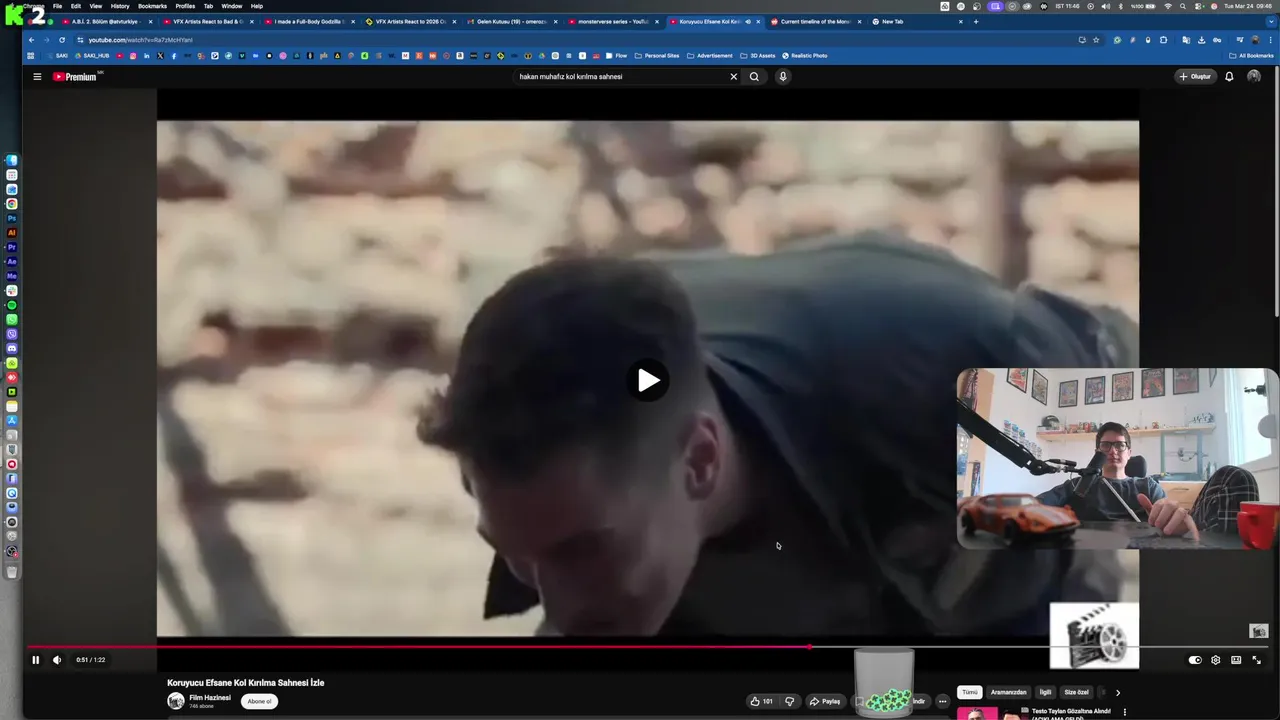Open WhatsApp from the Dock
The height and width of the screenshot is (720, 1280).
pos(12,319)
